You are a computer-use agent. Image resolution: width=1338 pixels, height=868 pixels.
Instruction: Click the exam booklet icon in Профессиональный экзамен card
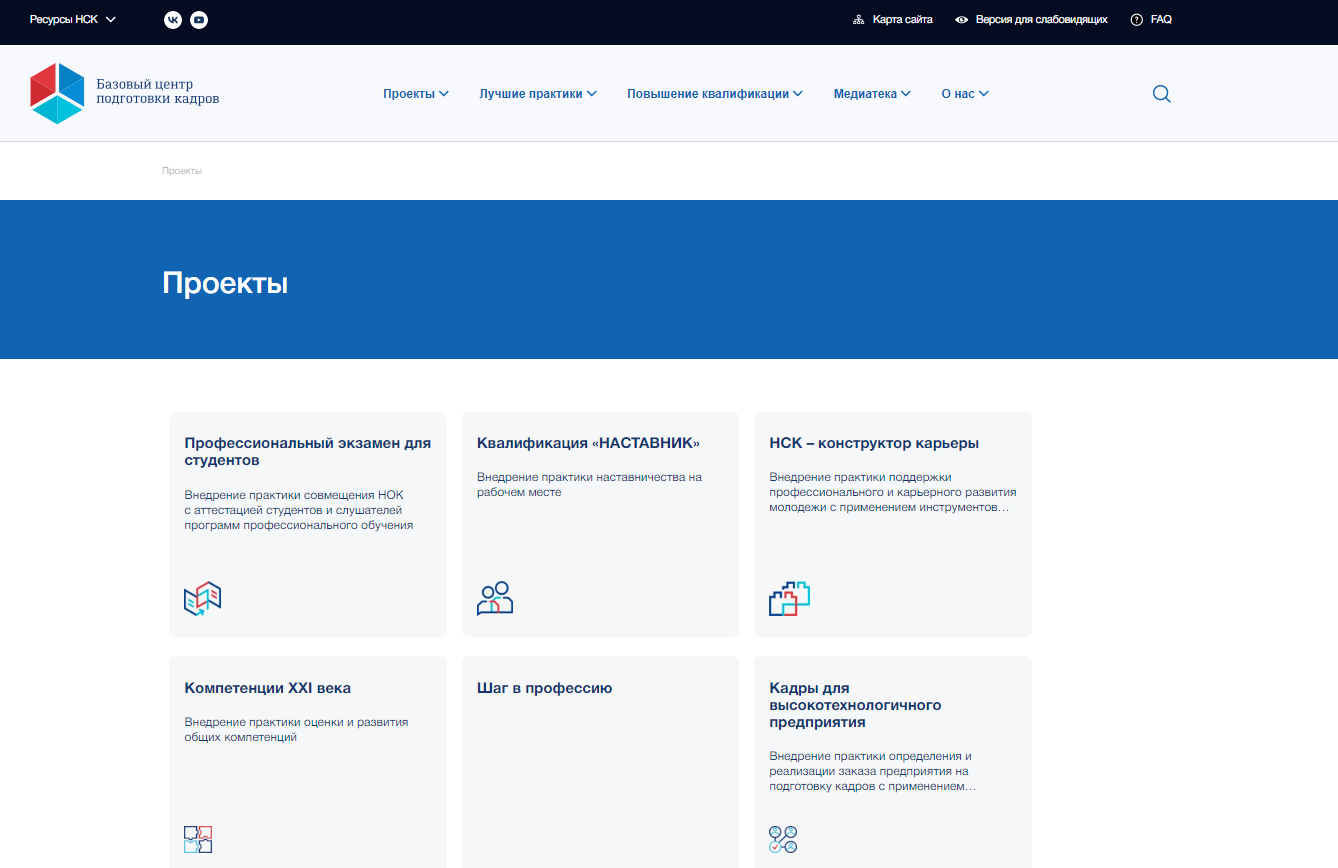pyautogui.click(x=203, y=598)
